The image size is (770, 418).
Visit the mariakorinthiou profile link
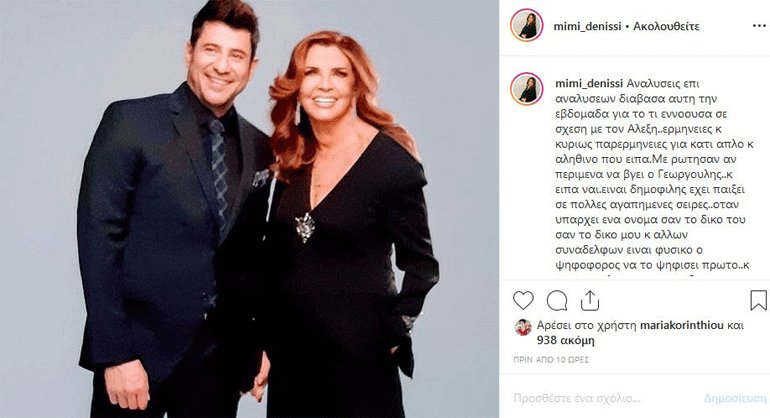[682, 325]
